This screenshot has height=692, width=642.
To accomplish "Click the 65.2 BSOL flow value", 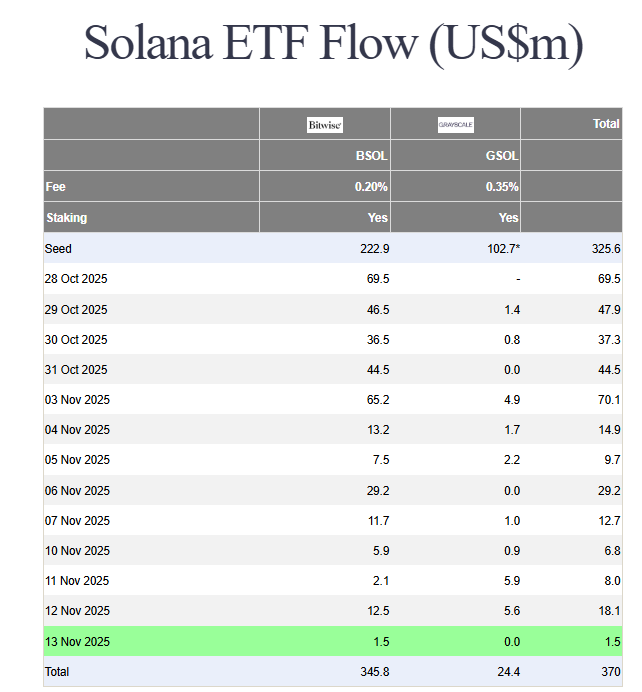I will (377, 399).
